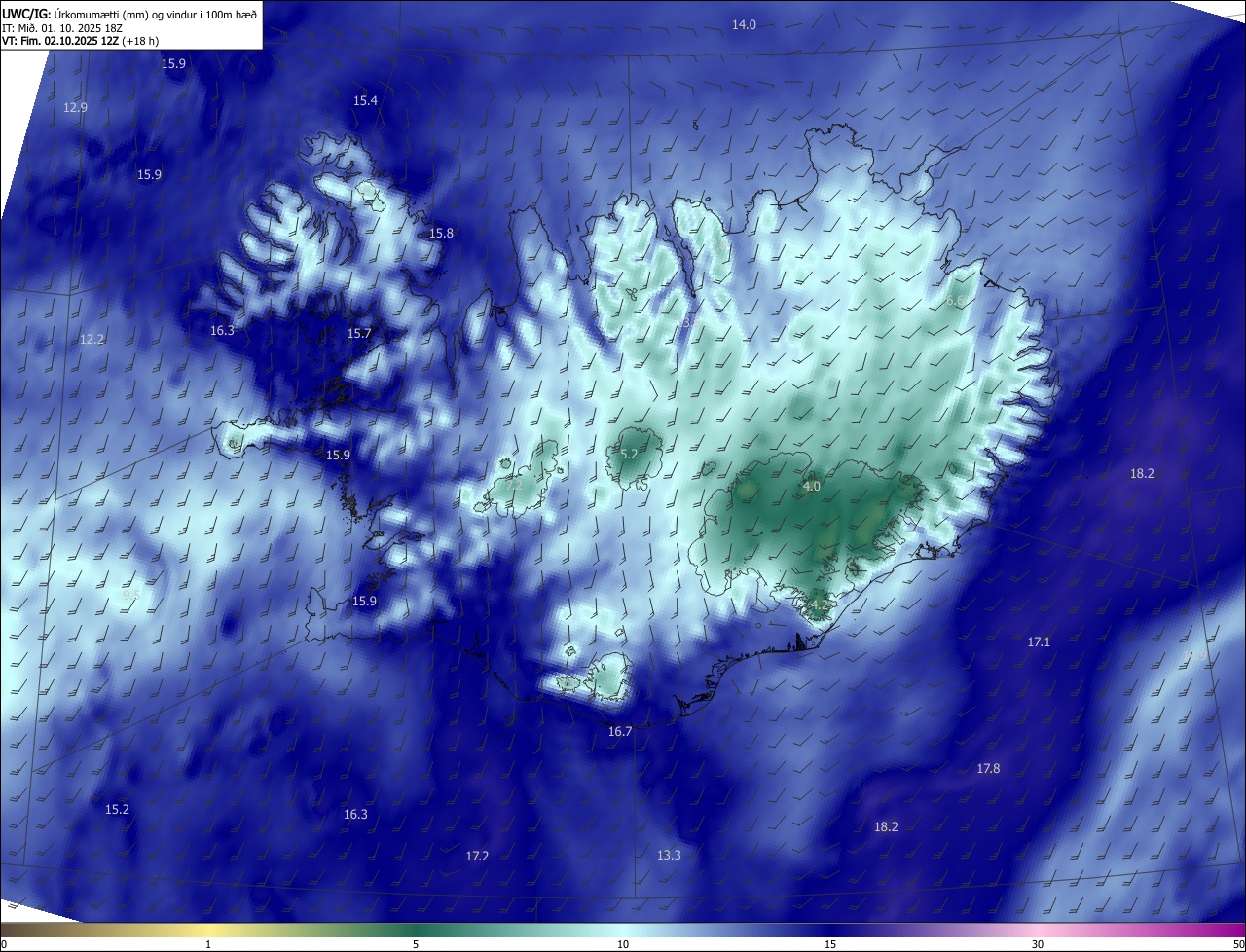This screenshot has width=1246, height=952.
Task: Click the 17.8 value on the map
Action: point(988,768)
